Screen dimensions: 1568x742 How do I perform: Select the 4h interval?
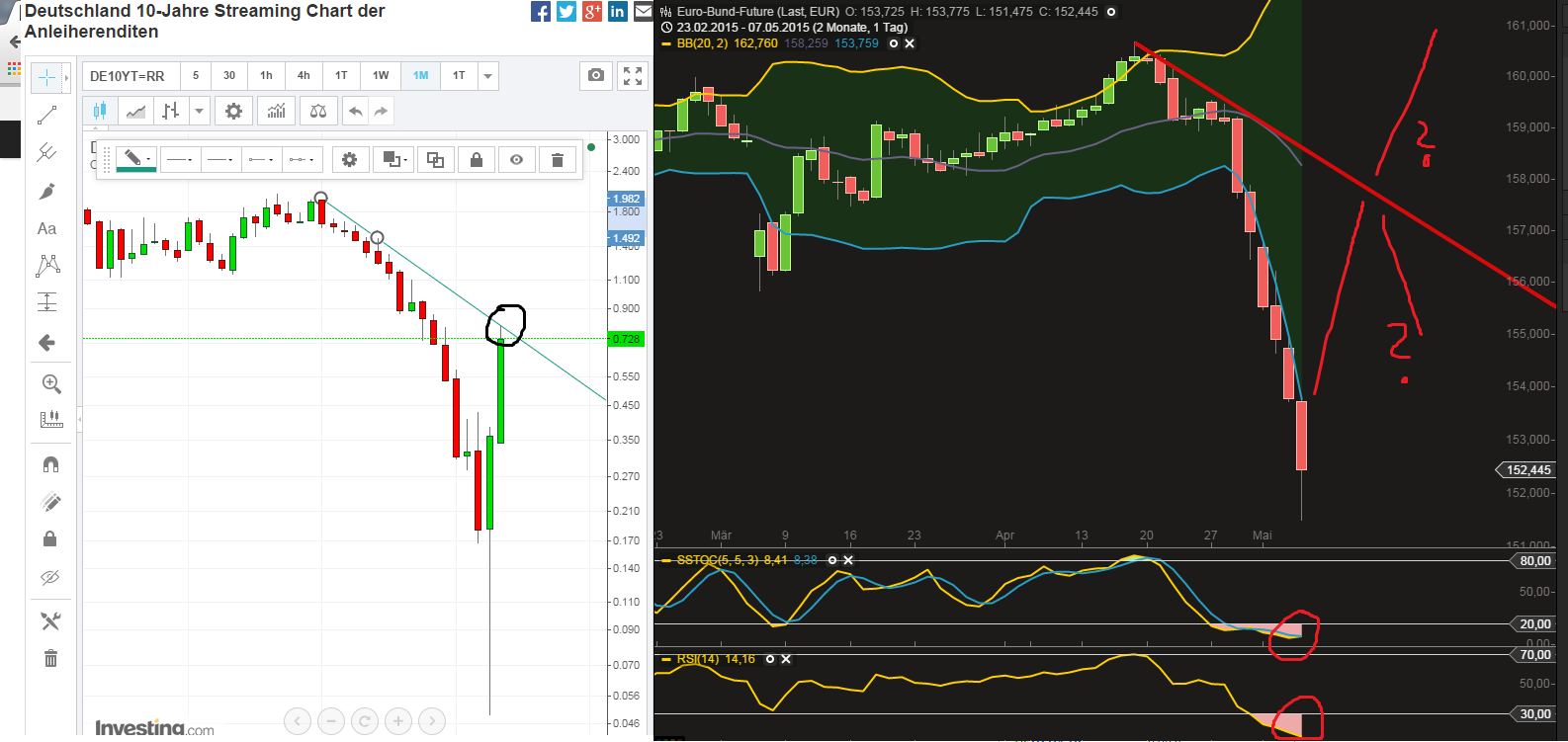[304, 76]
